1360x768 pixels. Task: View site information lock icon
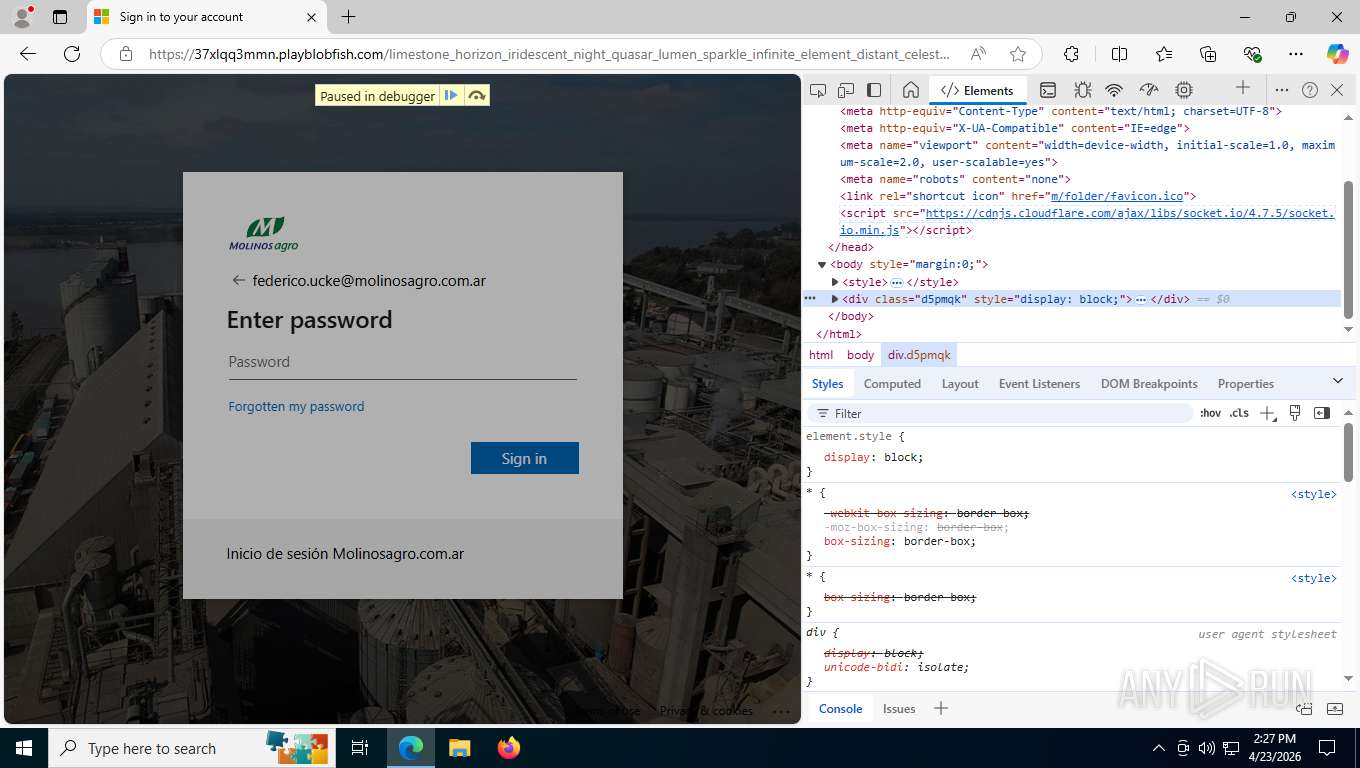click(126, 54)
